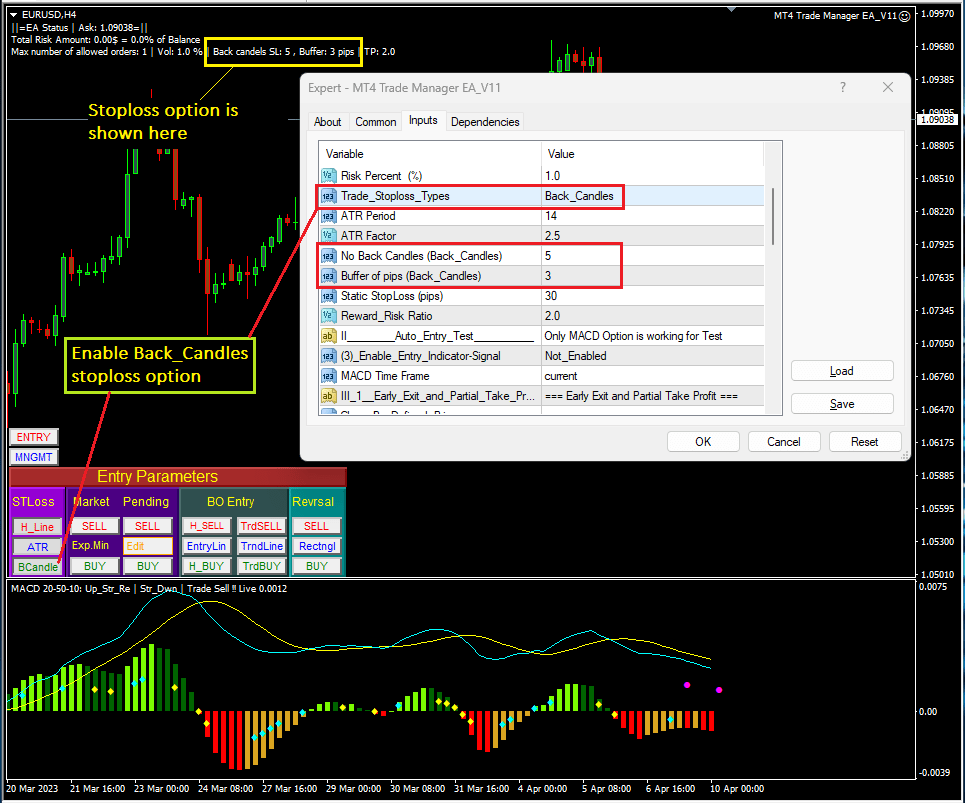Click the Static StopLoss row icon
Screen dimensions: 965x803
pos(328,296)
